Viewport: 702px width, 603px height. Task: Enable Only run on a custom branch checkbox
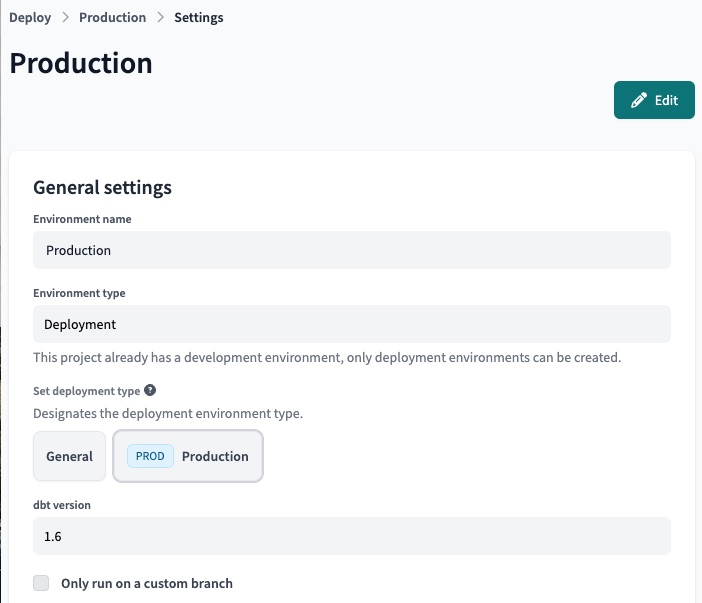pyautogui.click(x=41, y=583)
